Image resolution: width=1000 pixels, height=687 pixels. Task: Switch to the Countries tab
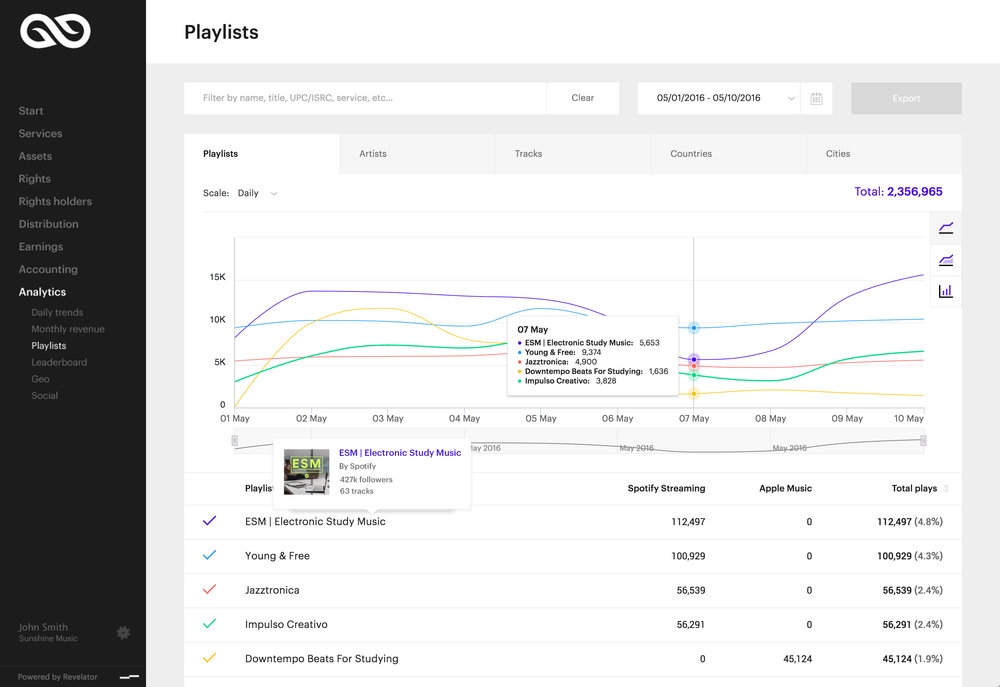(x=728, y=154)
